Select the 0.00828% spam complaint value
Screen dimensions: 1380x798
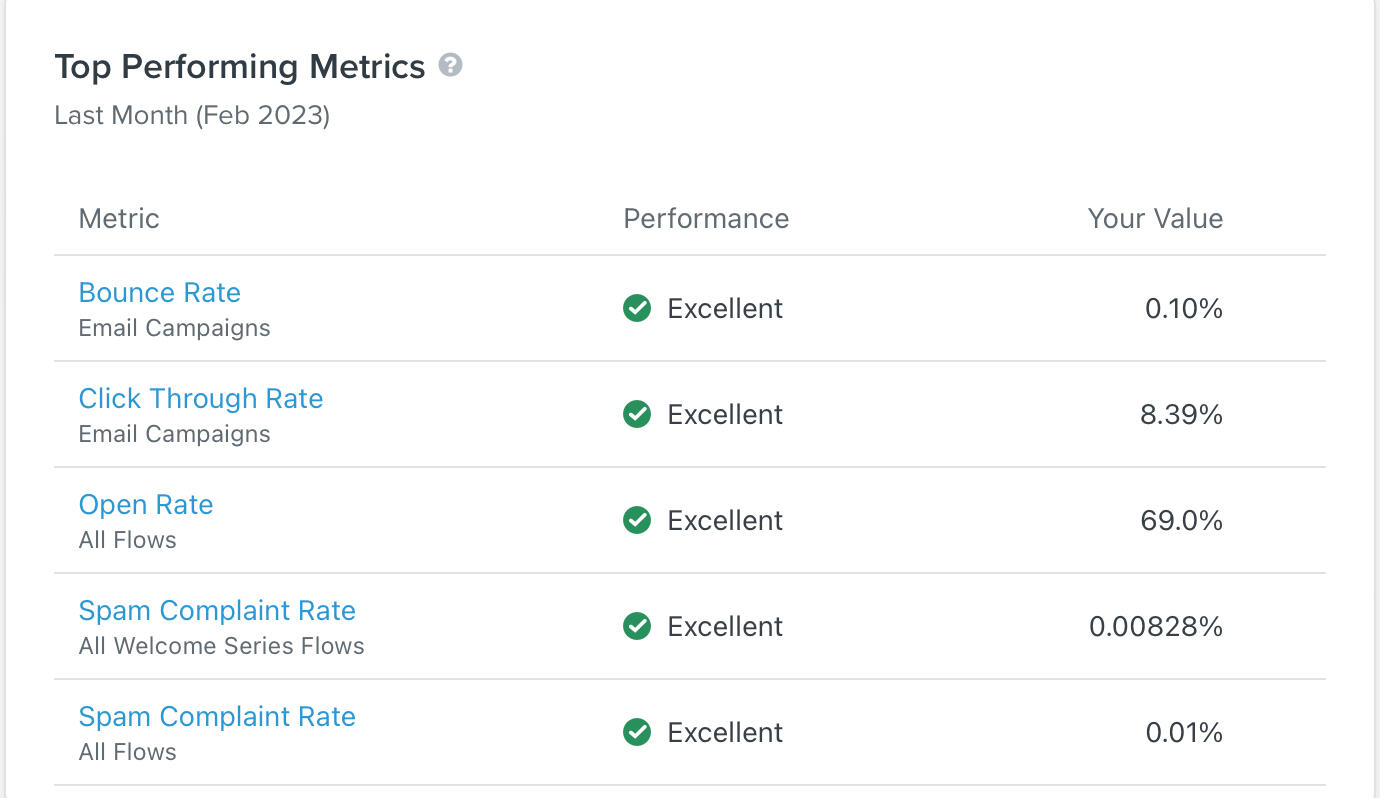[x=1156, y=626]
